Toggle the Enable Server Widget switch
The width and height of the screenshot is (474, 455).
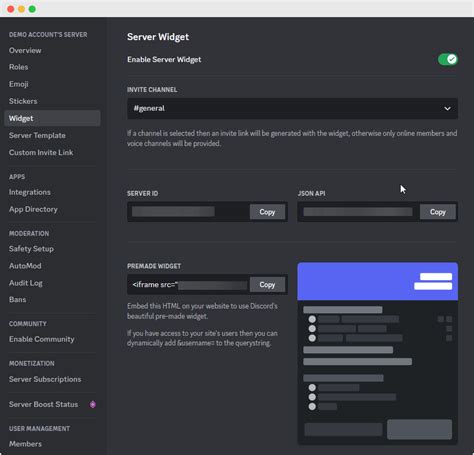click(447, 60)
